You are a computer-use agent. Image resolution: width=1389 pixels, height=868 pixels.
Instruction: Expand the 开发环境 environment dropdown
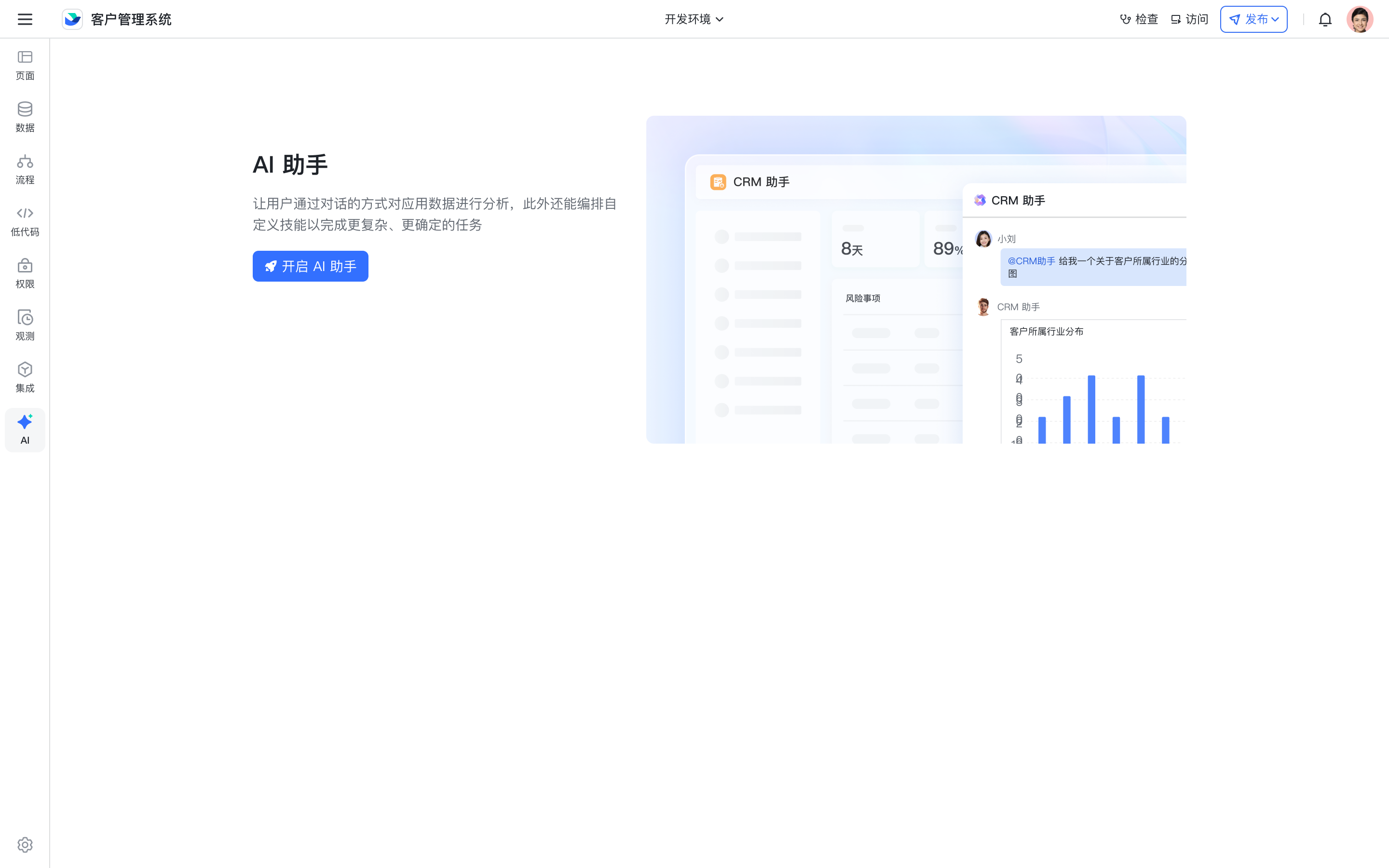point(694,19)
